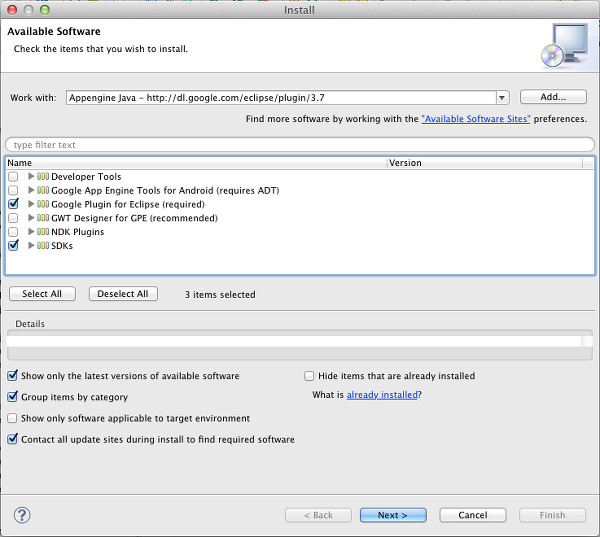Sort by the Version column header

pyautogui.click(x=485, y=163)
